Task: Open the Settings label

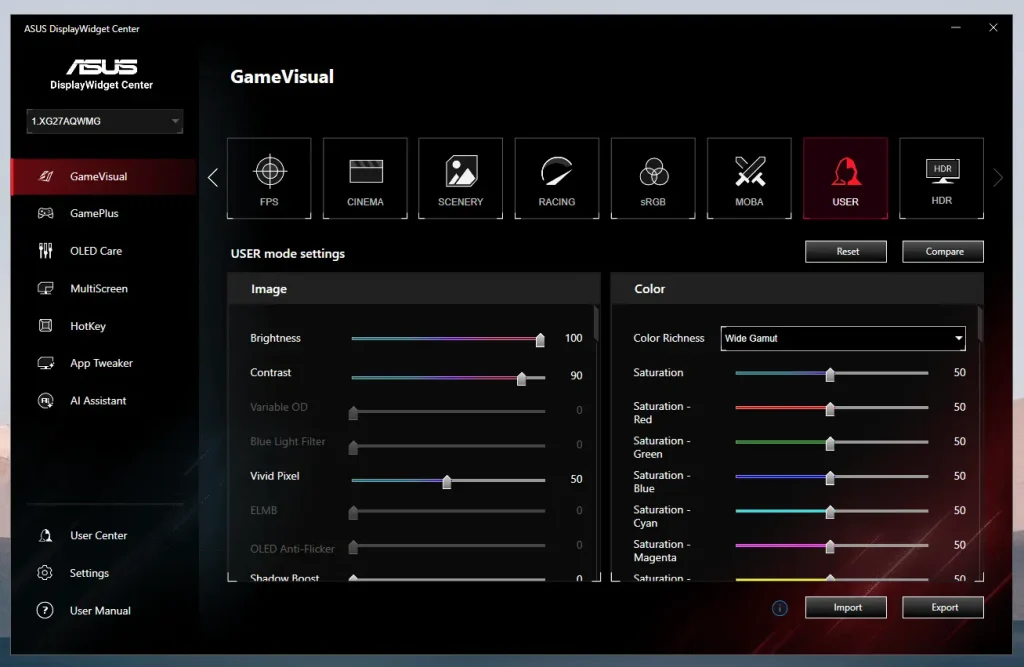Action: pos(89,573)
